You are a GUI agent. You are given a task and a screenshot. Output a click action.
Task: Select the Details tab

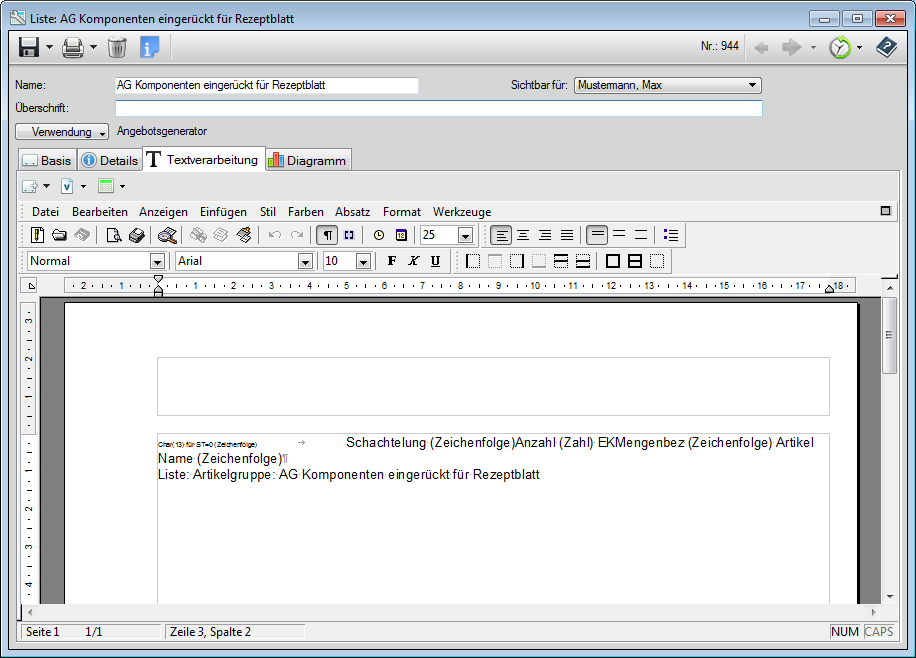[109, 159]
